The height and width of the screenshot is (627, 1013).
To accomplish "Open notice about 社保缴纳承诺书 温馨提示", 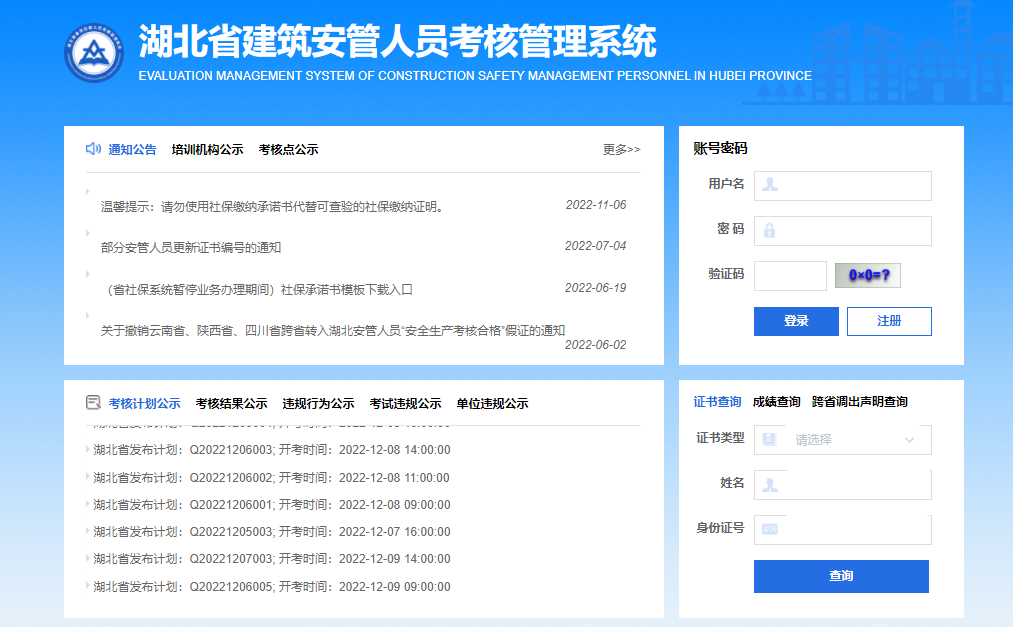I will [272, 207].
